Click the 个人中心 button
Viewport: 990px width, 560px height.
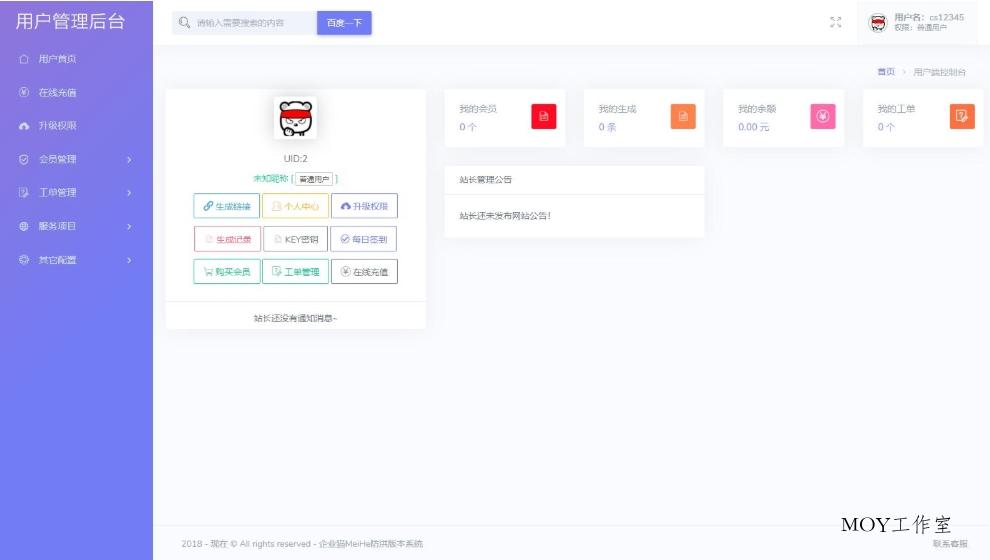pos(295,206)
